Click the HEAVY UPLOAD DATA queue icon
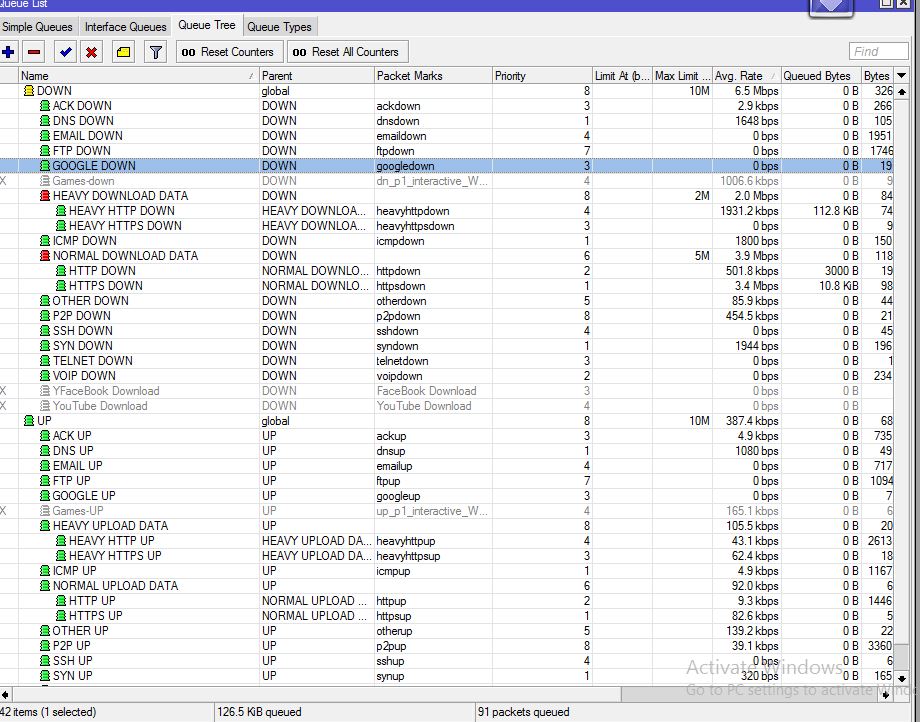This screenshot has width=920, height=722. pos(45,526)
